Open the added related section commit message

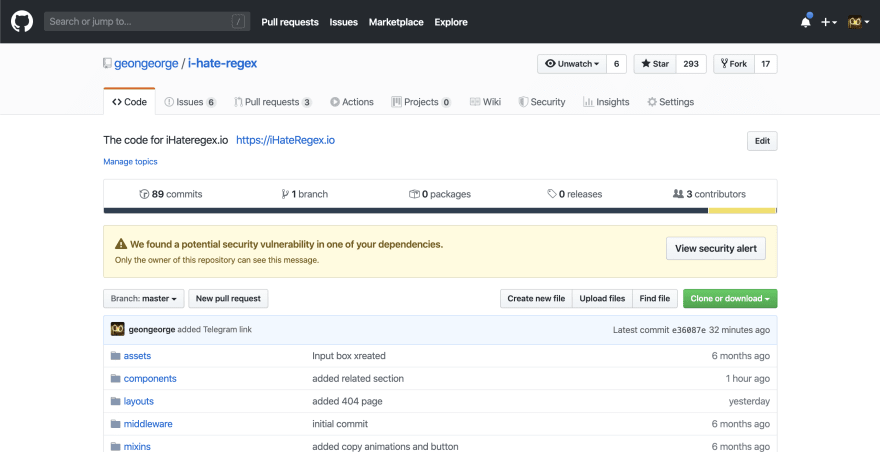click(358, 378)
